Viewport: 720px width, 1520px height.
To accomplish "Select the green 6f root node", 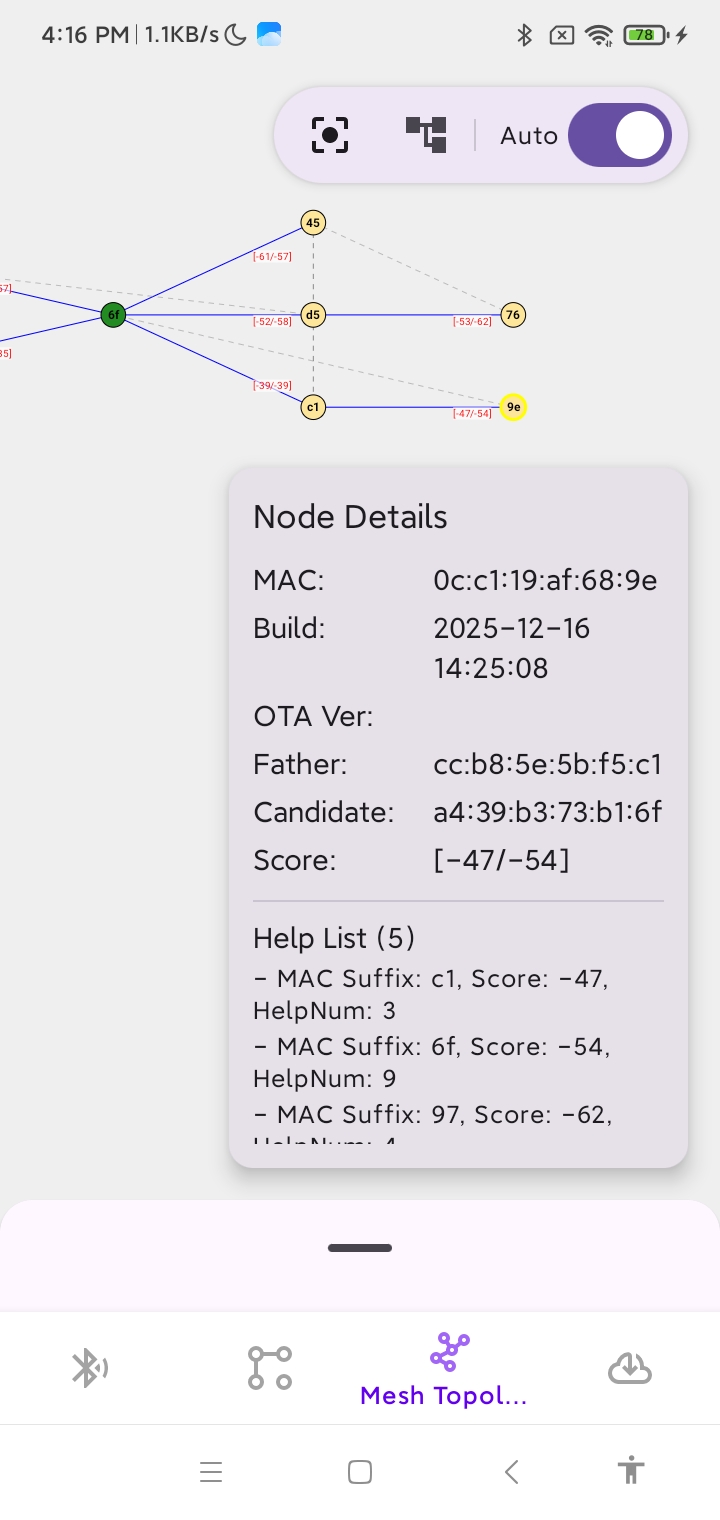I will tap(113, 315).
